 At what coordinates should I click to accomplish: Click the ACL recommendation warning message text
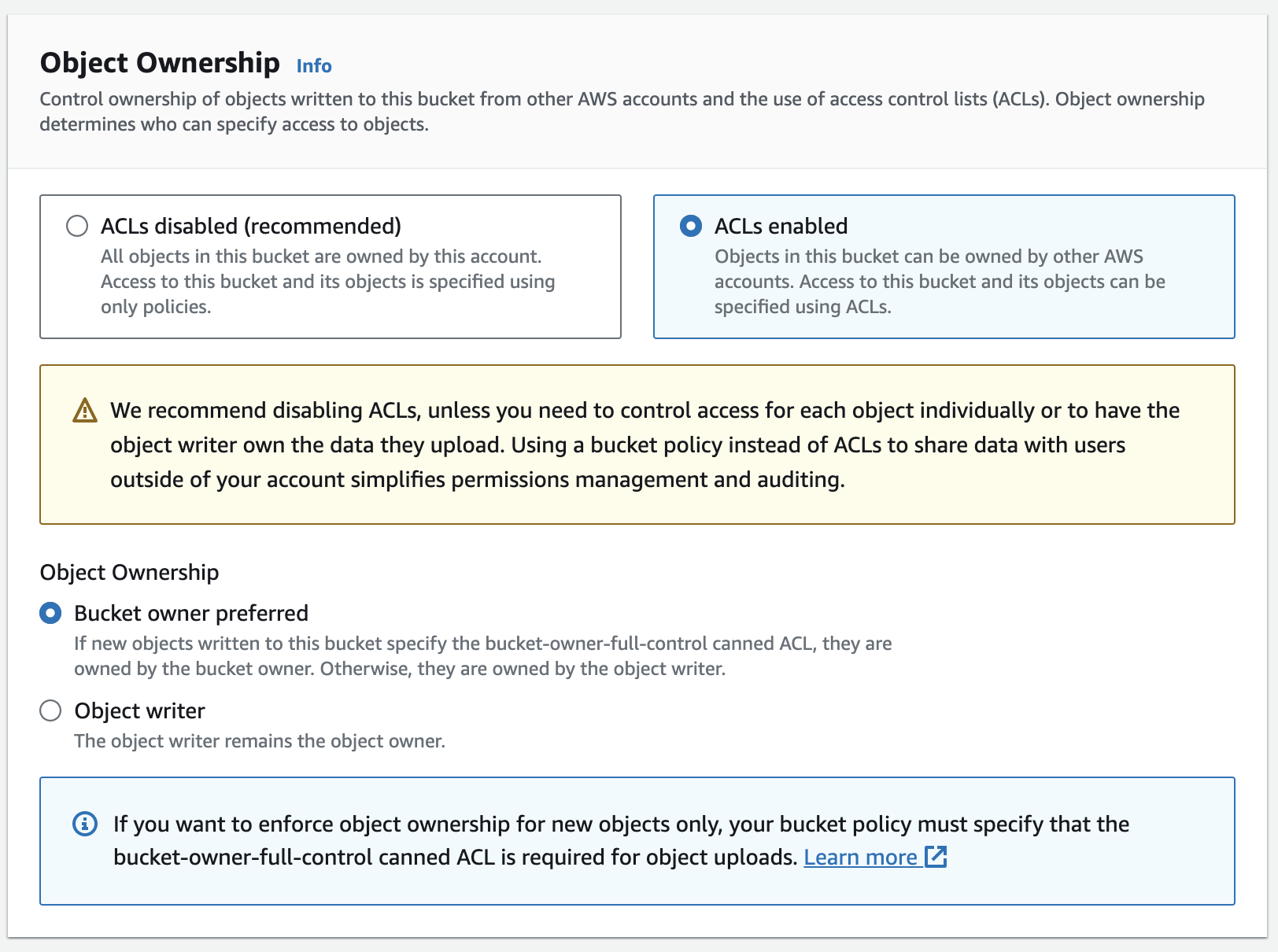[x=644, y=445]
